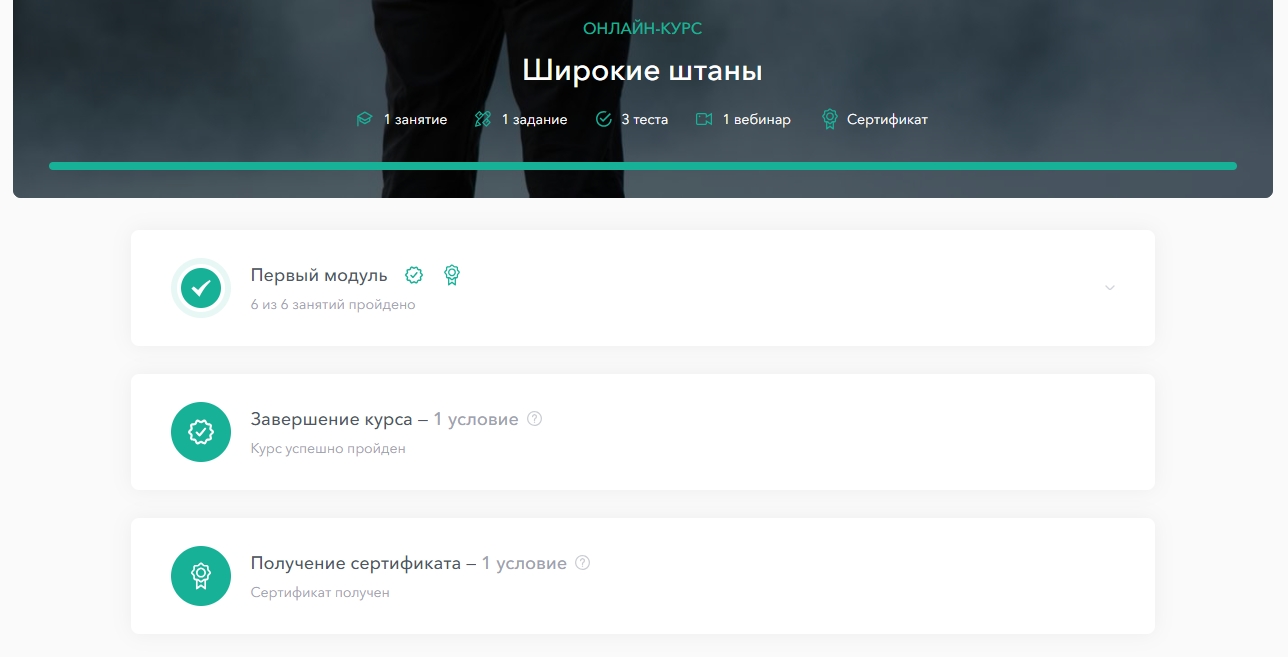1288x657 pixels.
Task: Click the course title 'Широкие штаны'
Action: click(643, 71)
